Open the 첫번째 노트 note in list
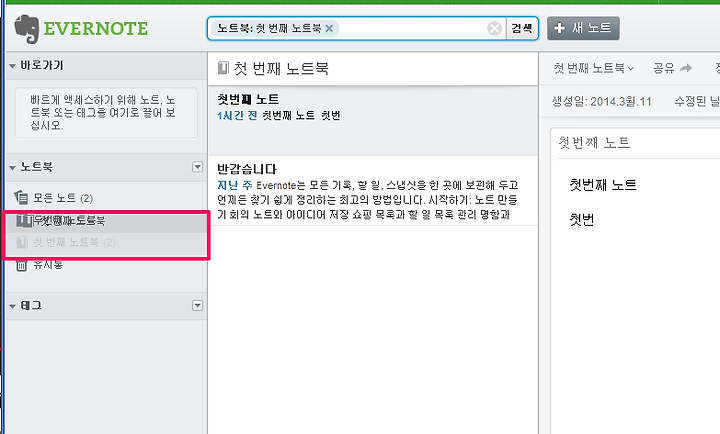720x434 pixels. tap(373, 121)
